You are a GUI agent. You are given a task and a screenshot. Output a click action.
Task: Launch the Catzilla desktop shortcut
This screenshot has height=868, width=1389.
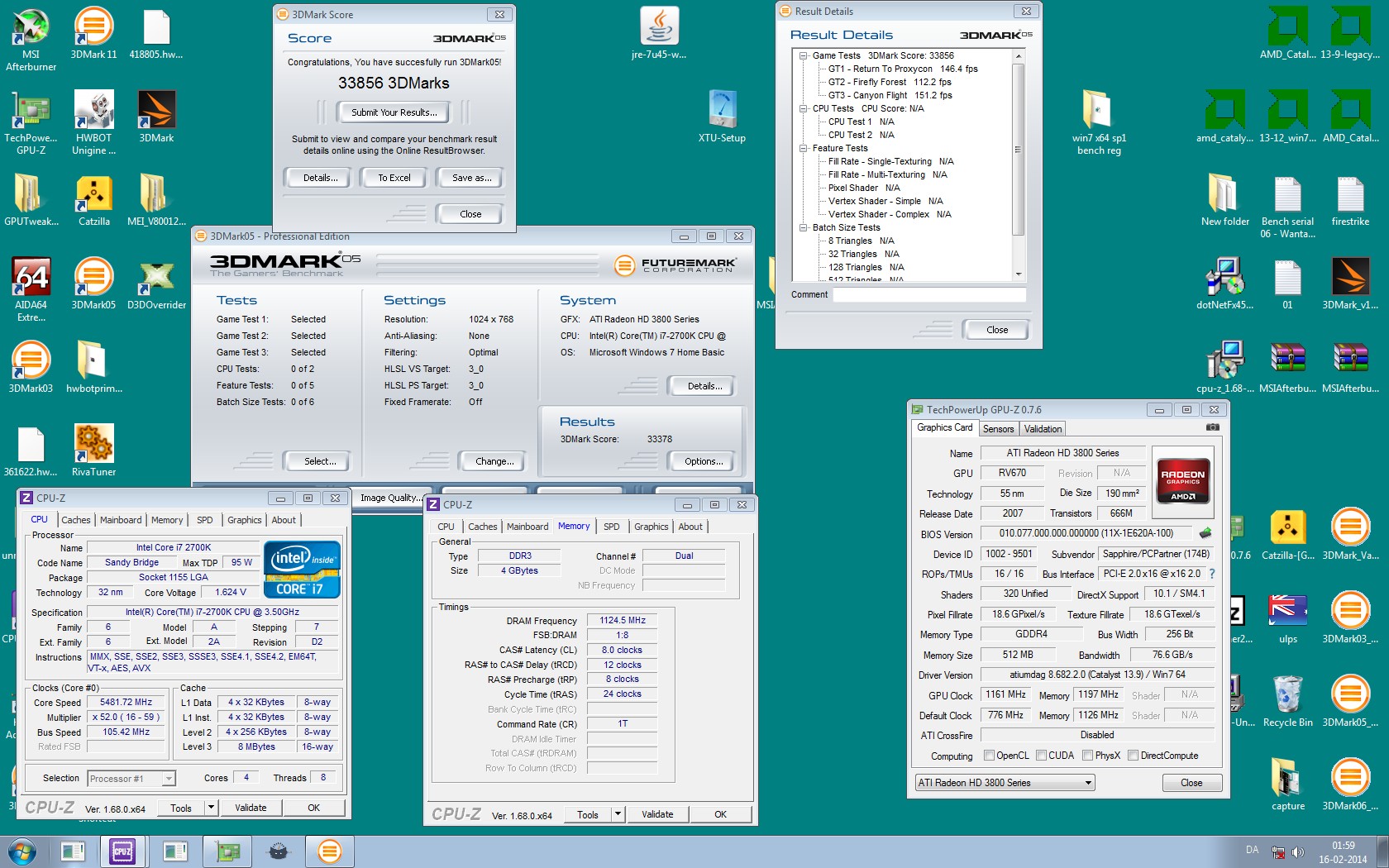coord(93,200)
